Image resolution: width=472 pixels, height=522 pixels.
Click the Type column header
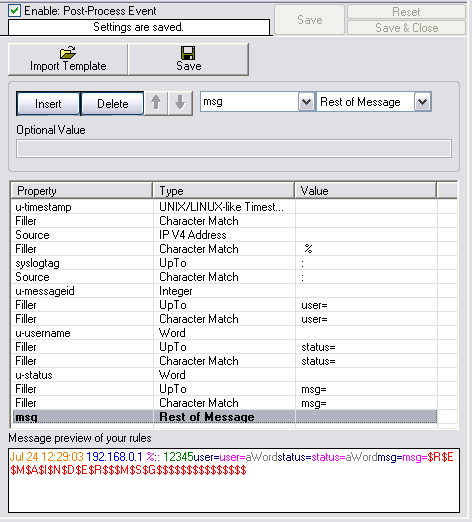[224, 191]
